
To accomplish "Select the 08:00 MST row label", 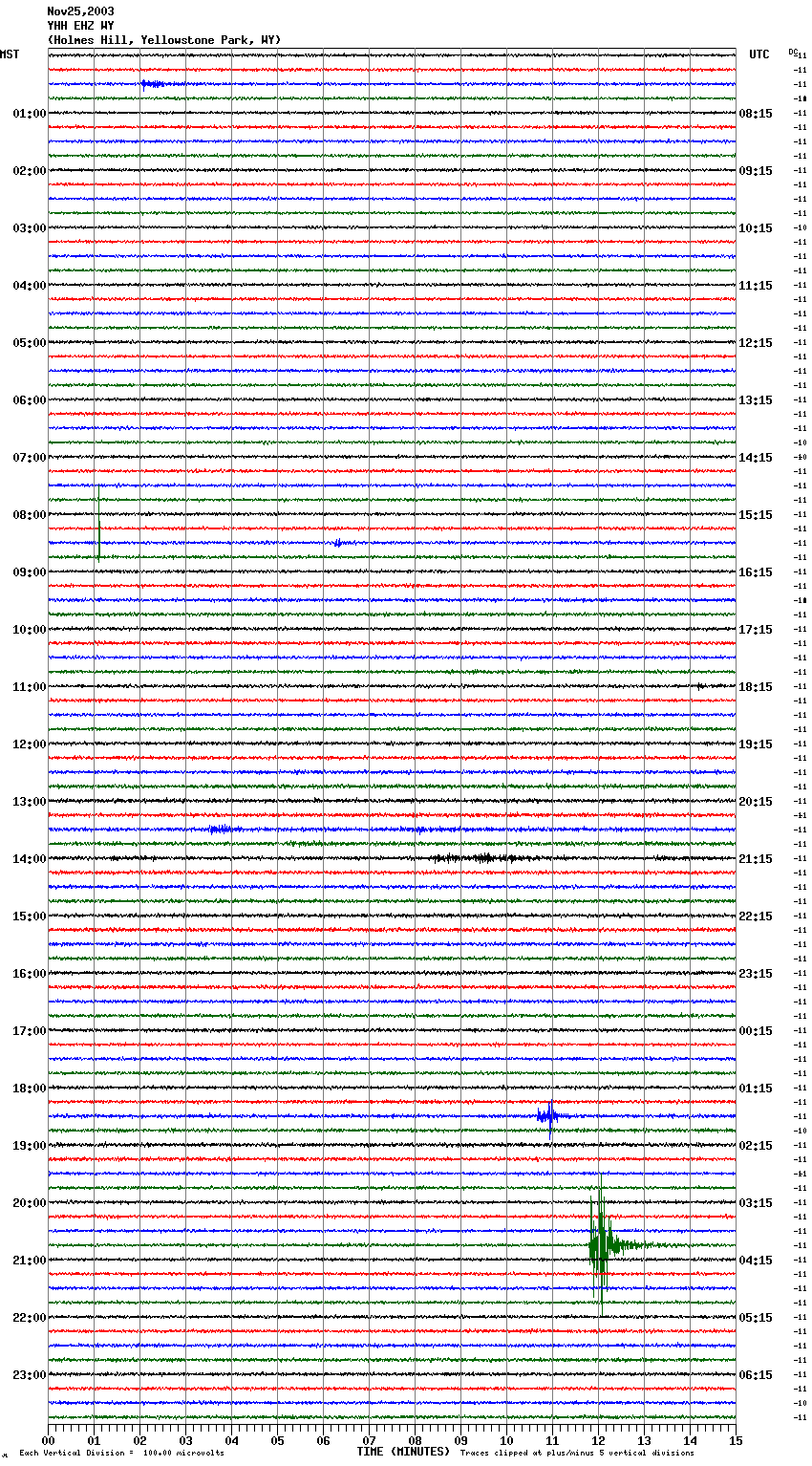I will click(30, 515).
